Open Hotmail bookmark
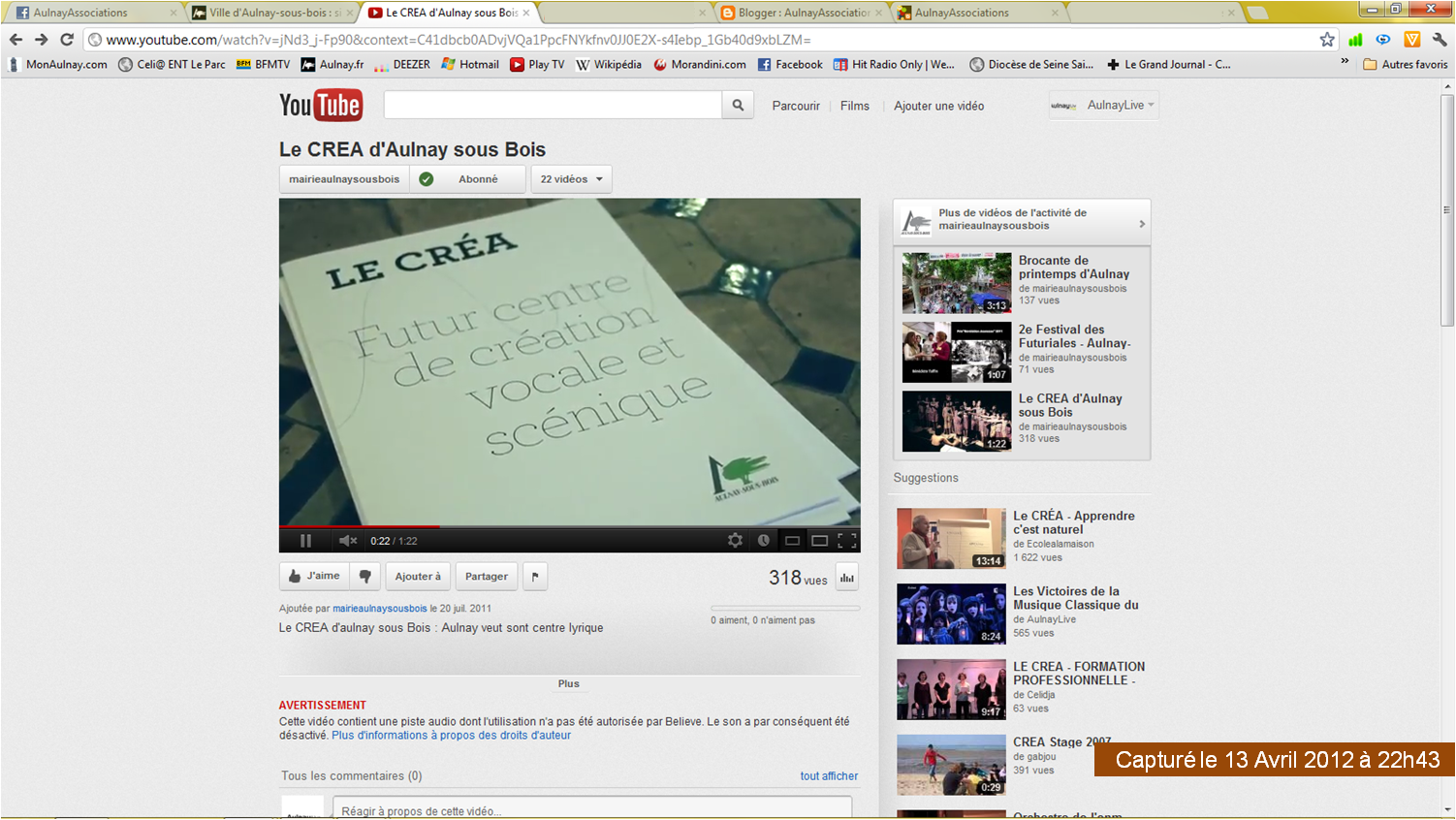Screen dimensions: 1456x820 (x=470, y=65)
